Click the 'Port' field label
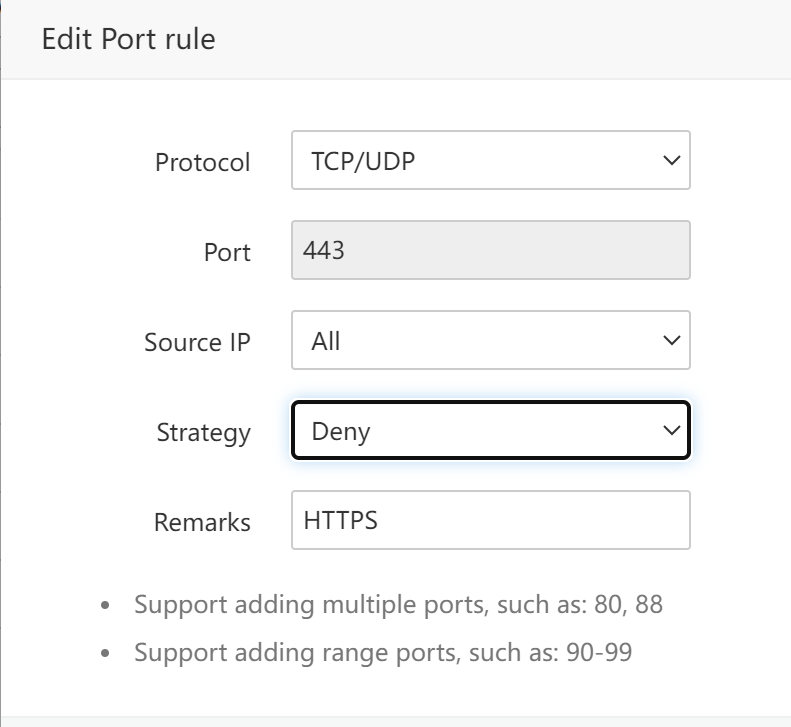The height and width of the screenshot is (727, 791). (x=227, y=252)
